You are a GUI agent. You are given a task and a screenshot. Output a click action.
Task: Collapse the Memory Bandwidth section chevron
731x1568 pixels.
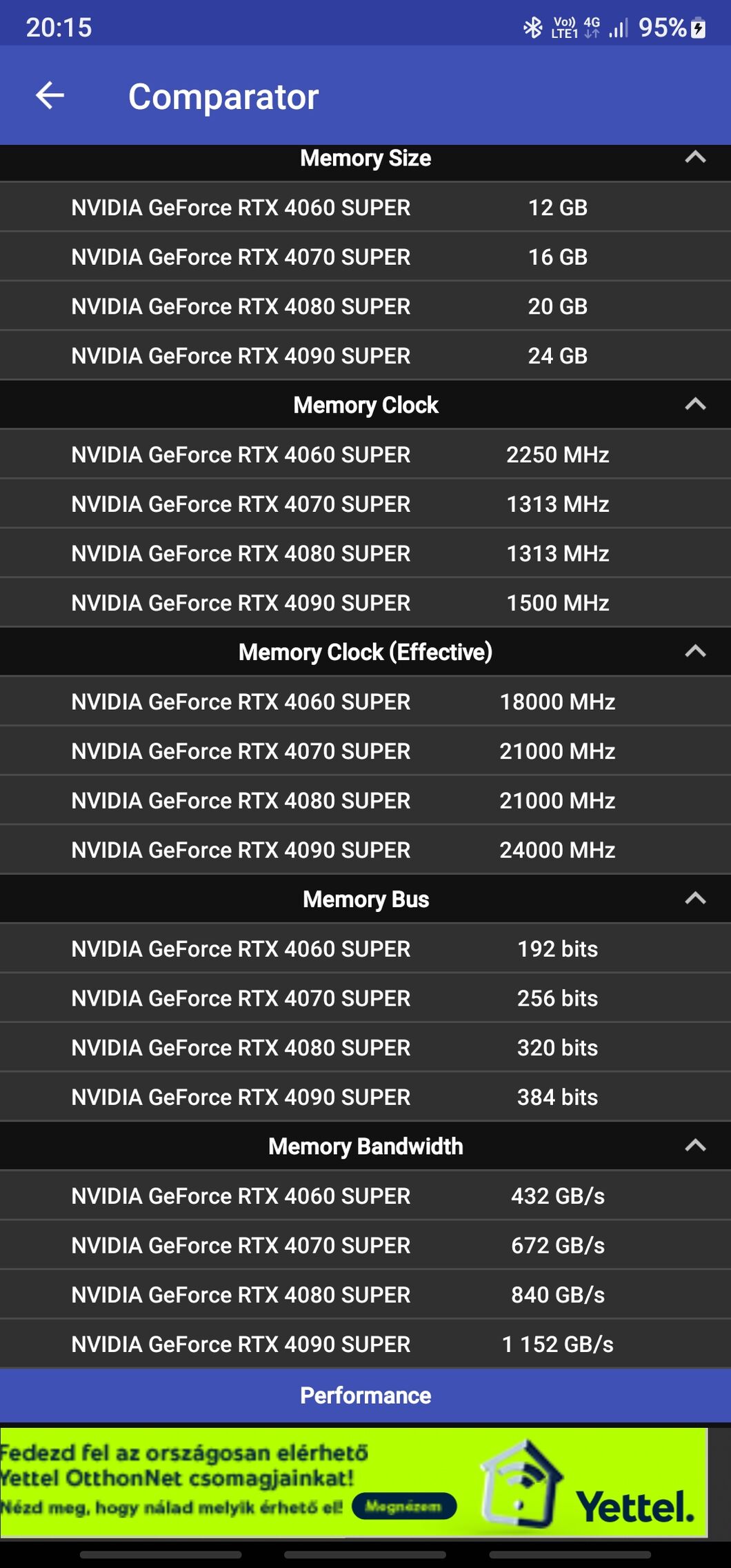point(695,1145)
